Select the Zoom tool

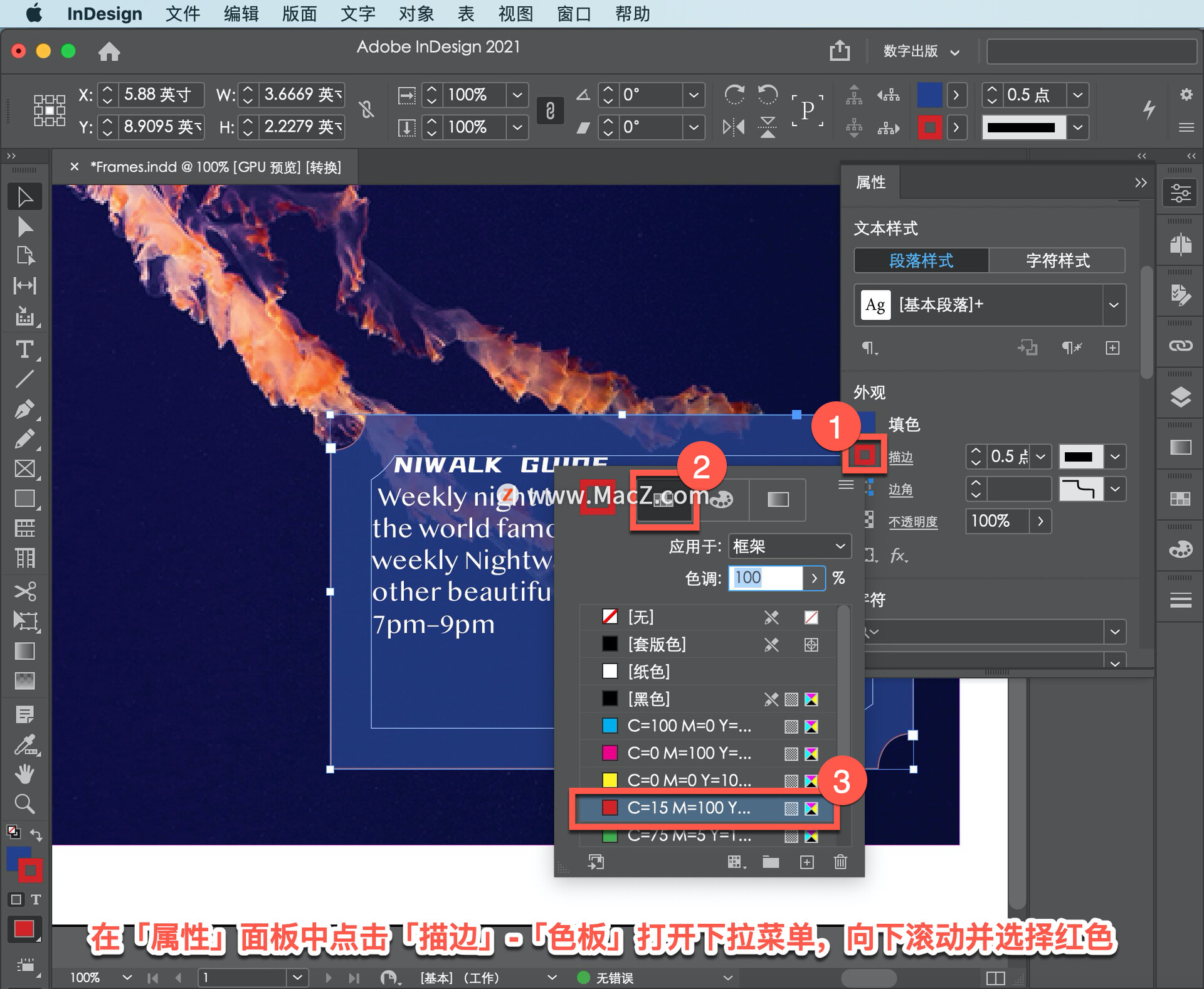pos(24,804)
